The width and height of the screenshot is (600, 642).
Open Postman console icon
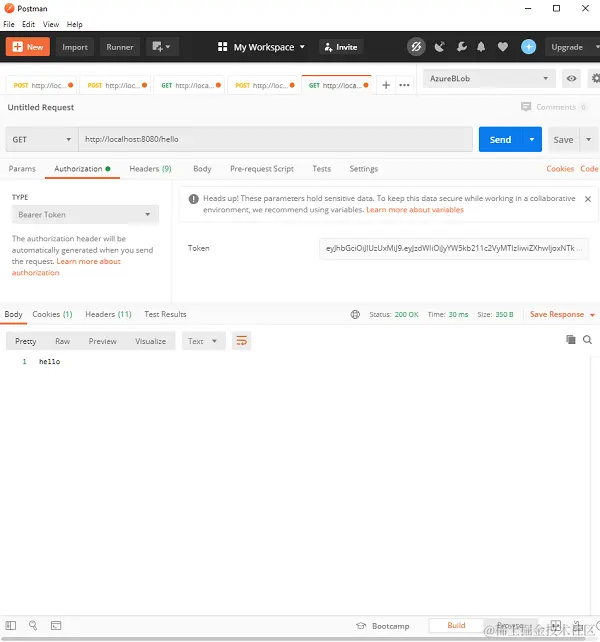[56, 625]
